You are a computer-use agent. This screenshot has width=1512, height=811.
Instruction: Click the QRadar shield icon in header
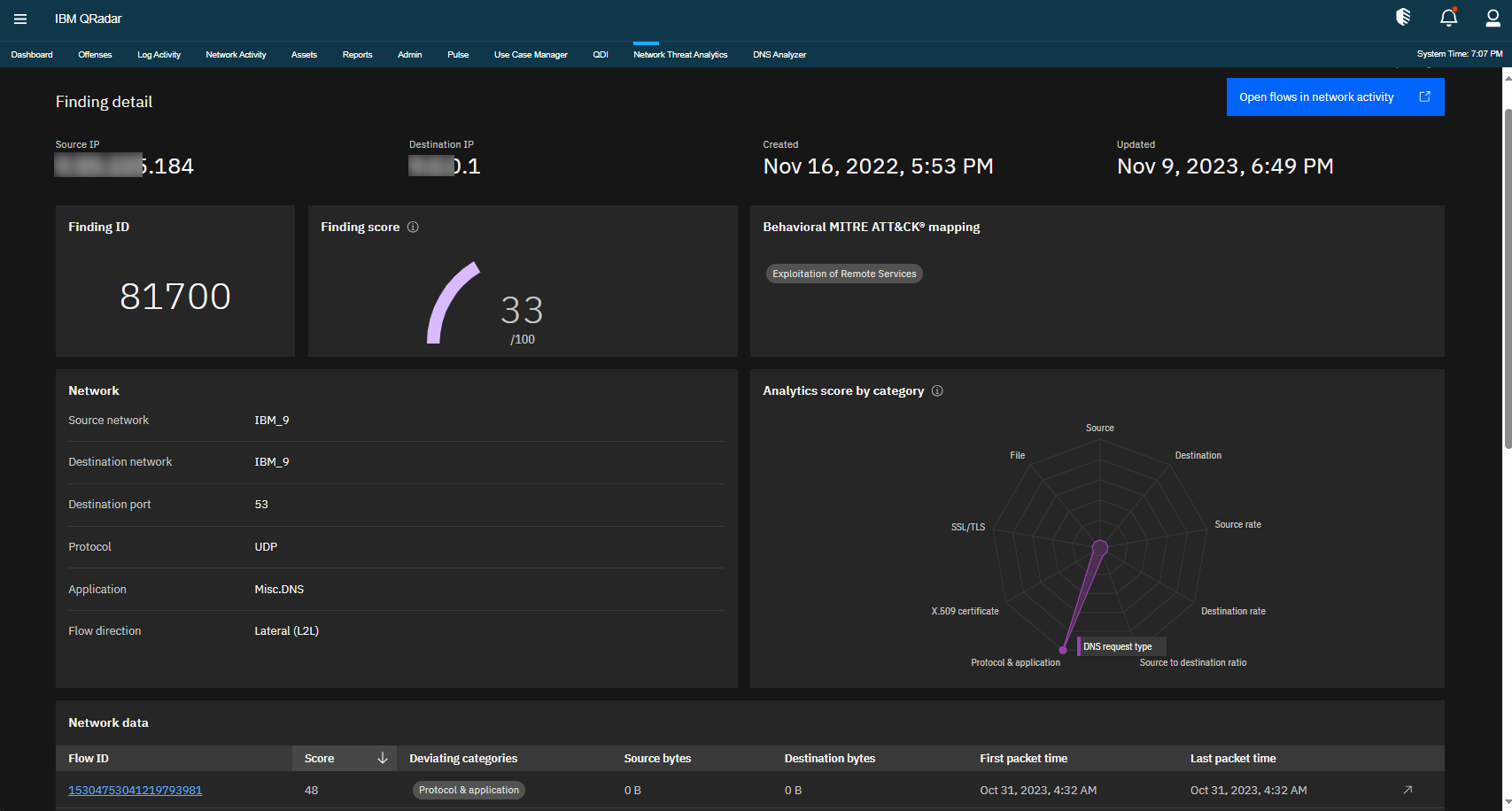(x=1403, y=17)
